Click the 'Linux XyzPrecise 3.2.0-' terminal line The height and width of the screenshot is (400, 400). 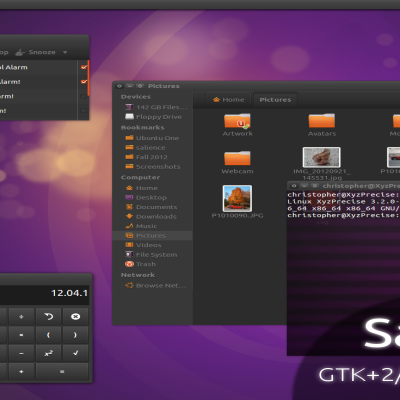coord(344,202)
